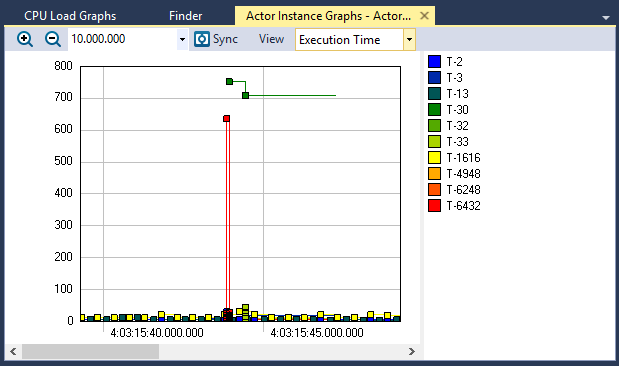Click the Sync button label
Screen dimensions: 619x366
click(225, 39)
